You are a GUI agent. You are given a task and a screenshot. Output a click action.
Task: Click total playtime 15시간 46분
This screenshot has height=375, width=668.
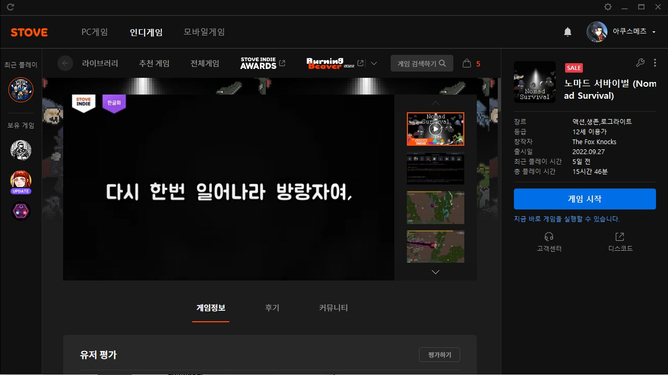click(590, 172)
